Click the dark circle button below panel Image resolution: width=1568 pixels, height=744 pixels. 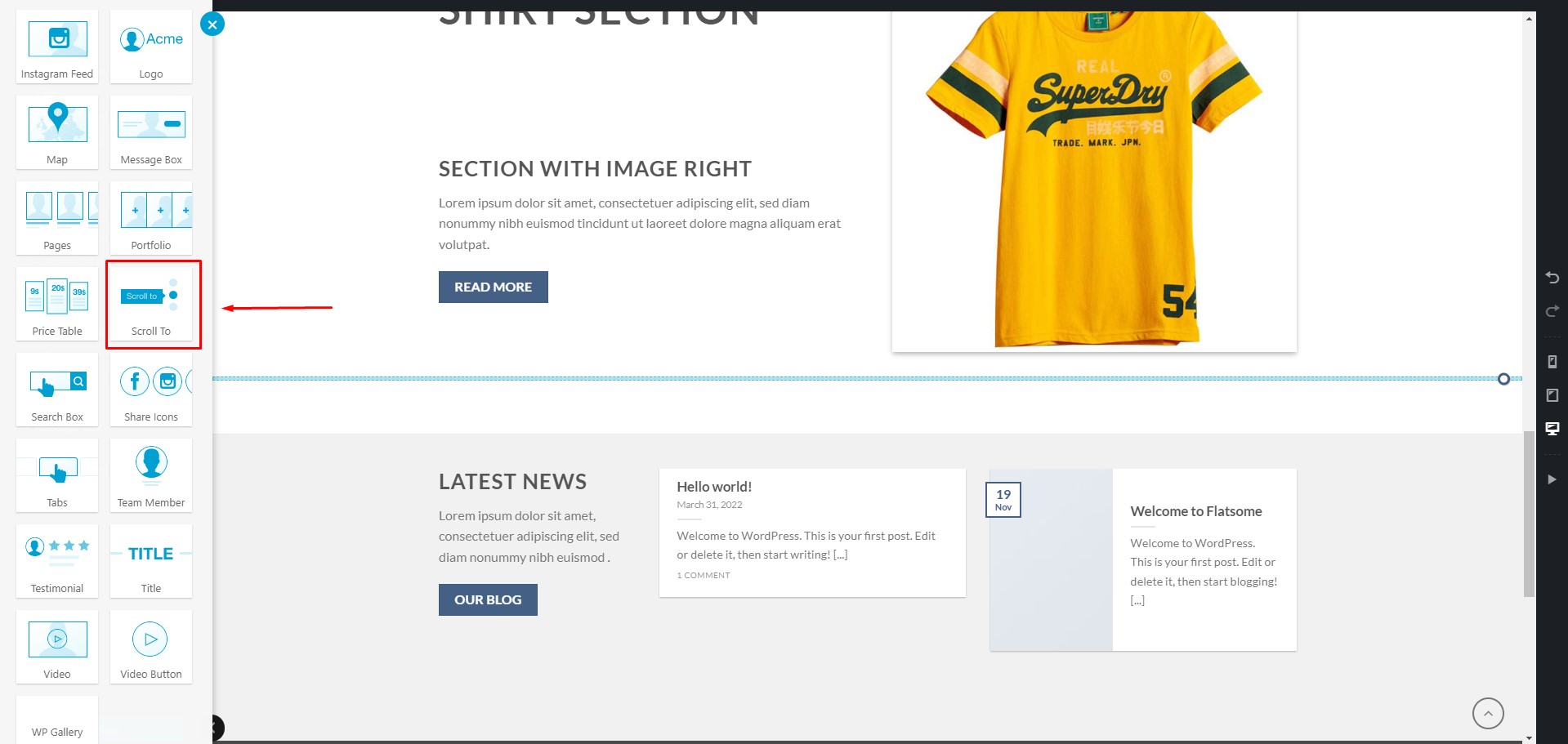[216, 727]
